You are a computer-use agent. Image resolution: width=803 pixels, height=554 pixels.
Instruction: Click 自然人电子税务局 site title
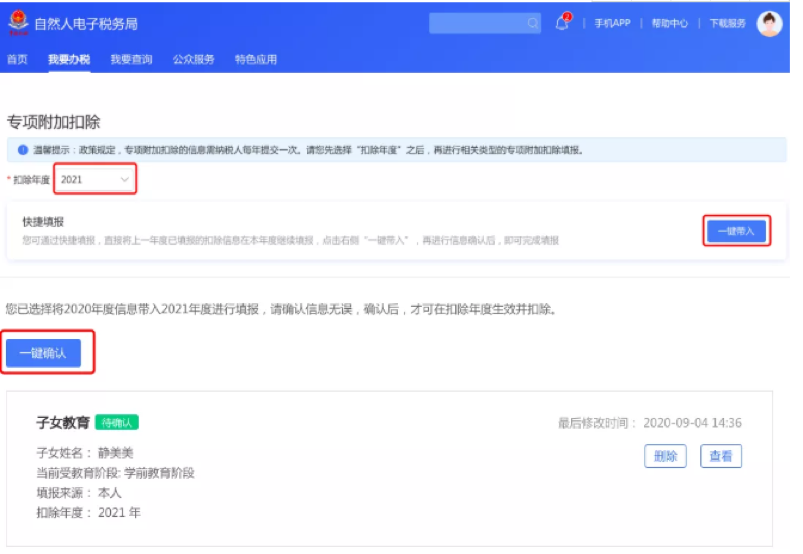(86, 24)
